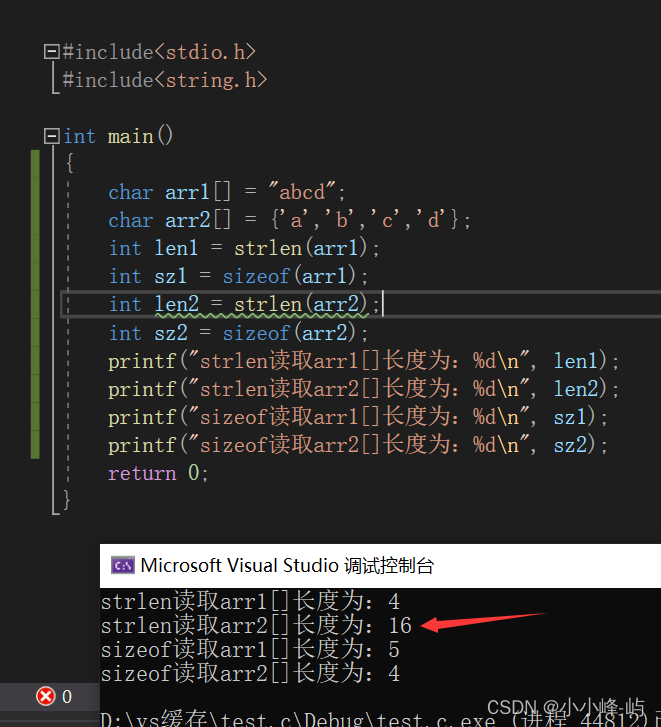The height and width of the screenshot is (727, 661).
Task: Click the int len1 = strlen(arr1) line
Action: [244, 248]
